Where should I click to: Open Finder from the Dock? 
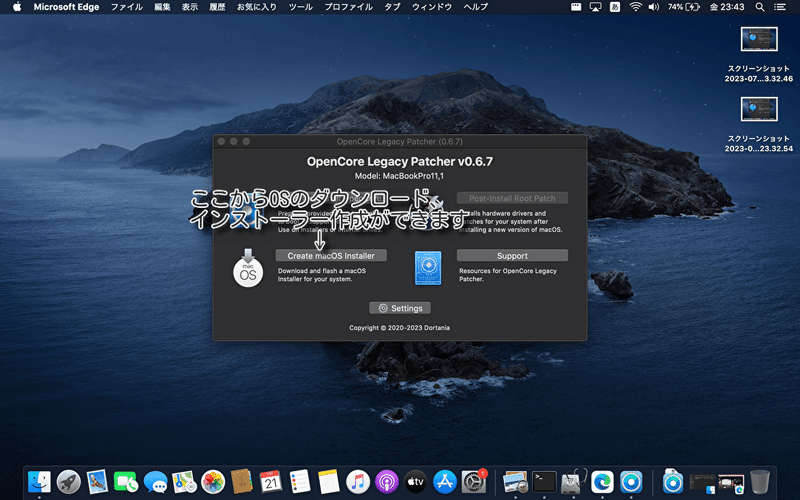[39, 481]
